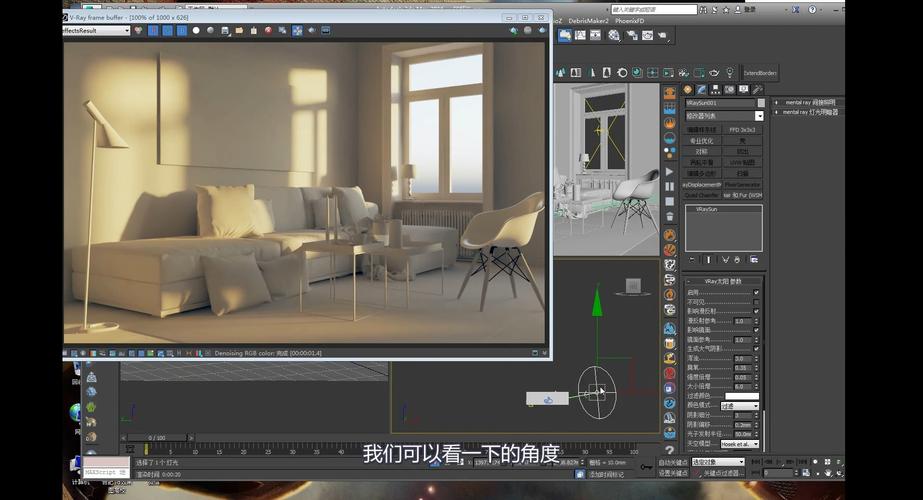
Task: Click the timeline slider showing 0 / 100
Action: [x=157, y=438]
